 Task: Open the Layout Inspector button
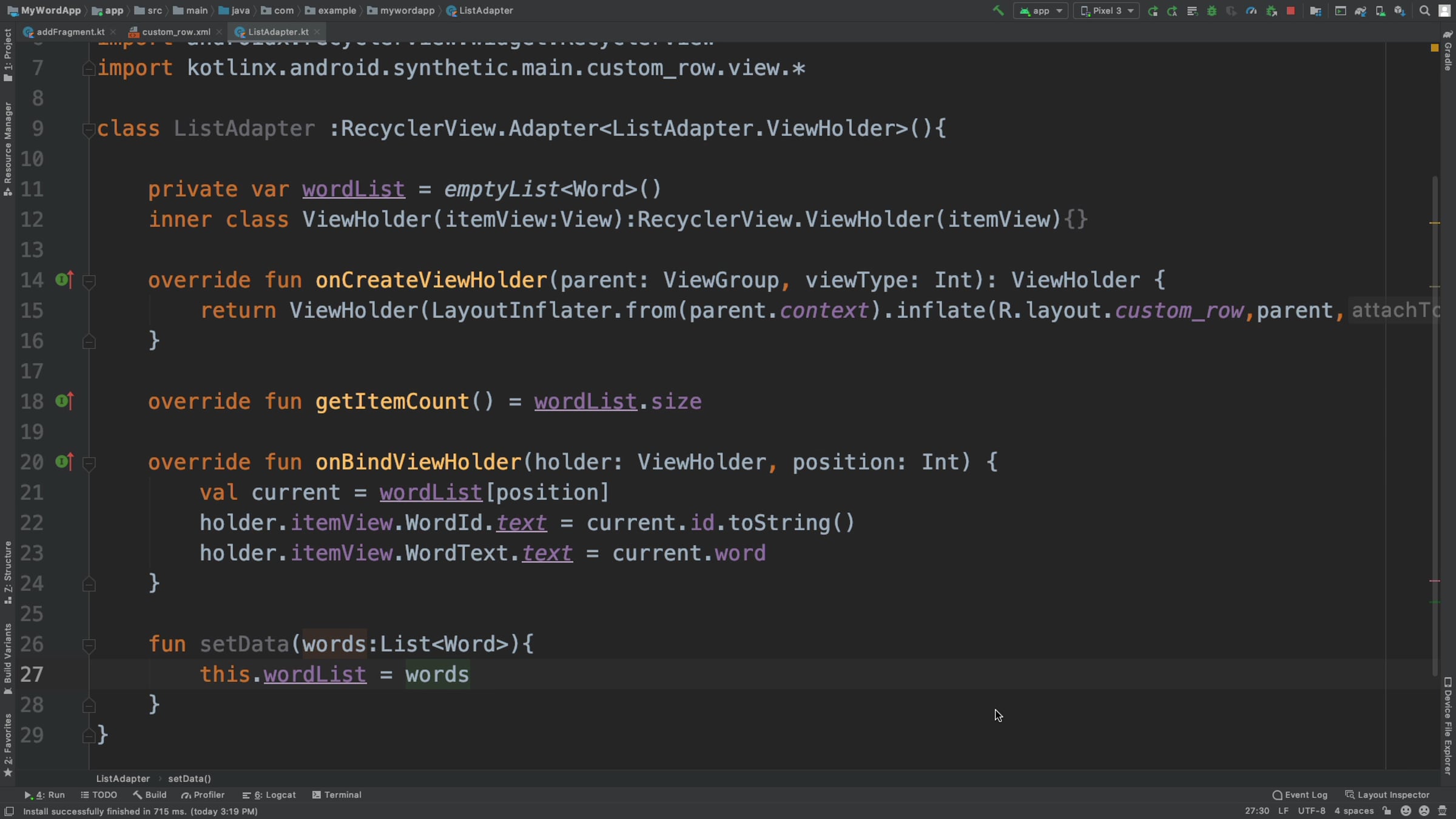1387,795
